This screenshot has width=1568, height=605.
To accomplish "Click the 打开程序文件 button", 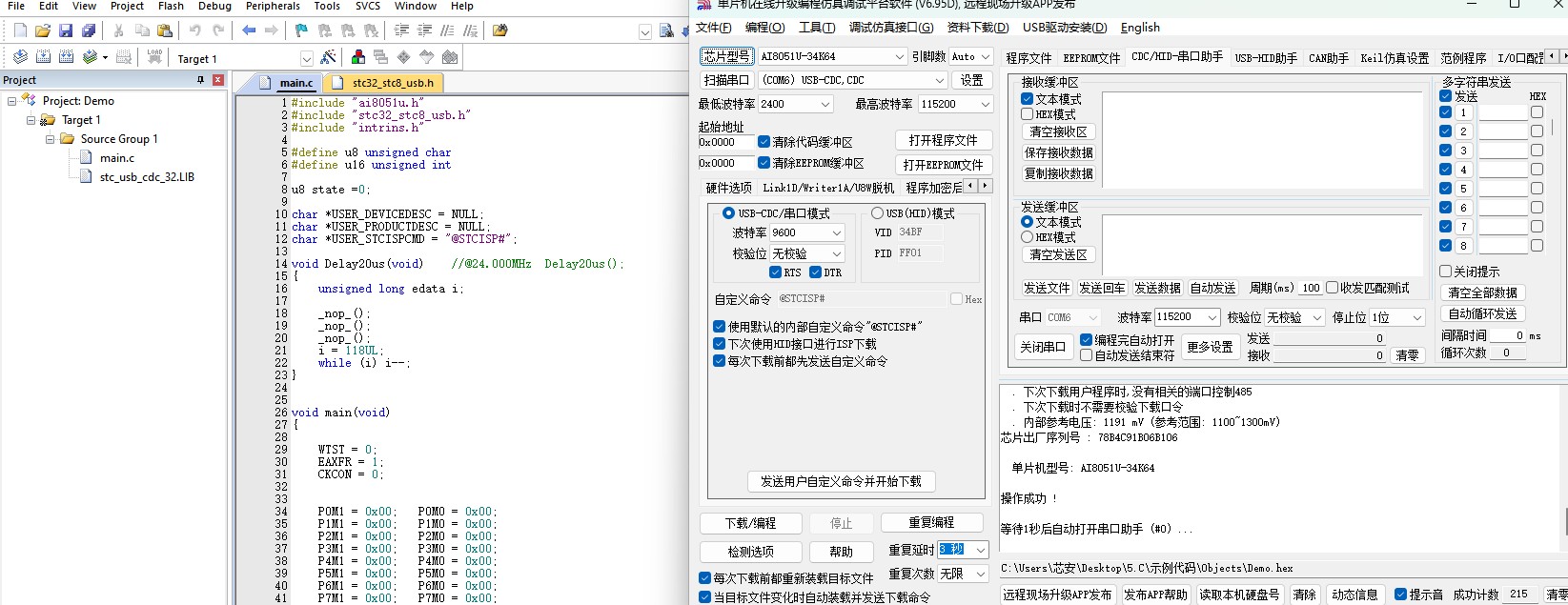I will click(x=943, y=140).
